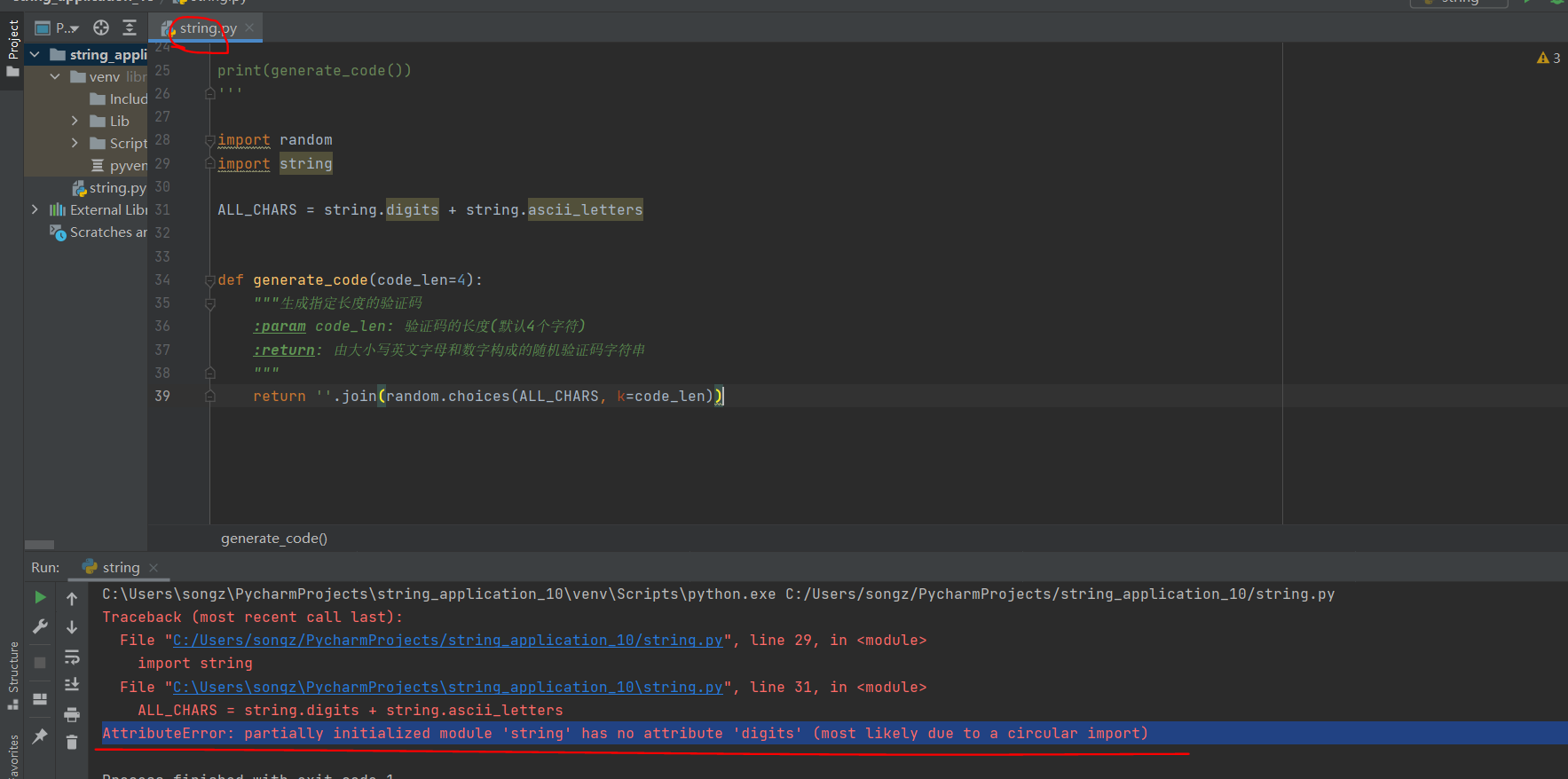Click line number 39 in gutter
The width and height of the screenshot is (1568, 779).
pos(162,397)
